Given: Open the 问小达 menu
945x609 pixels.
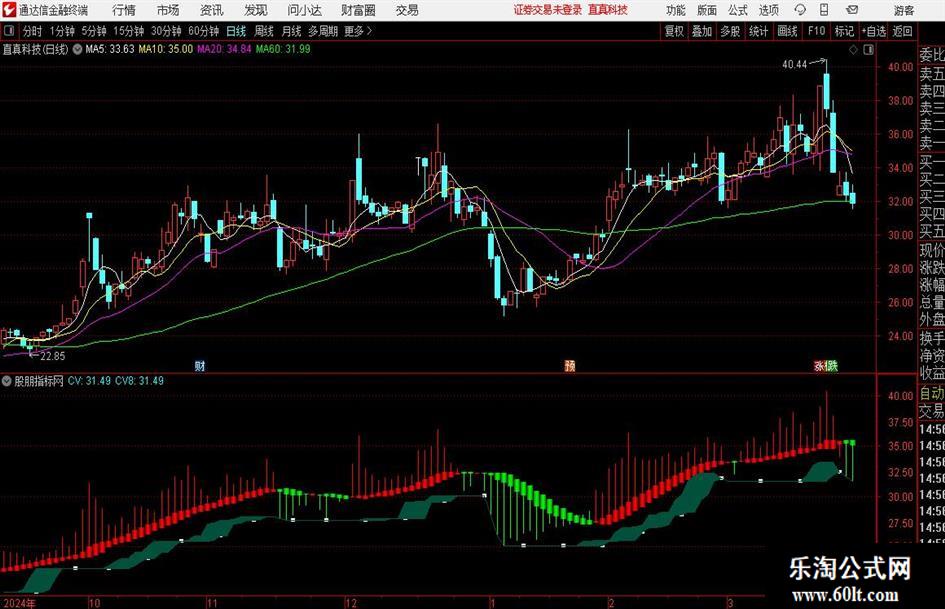Looking at the screenshot, I should tap(304, 10).
